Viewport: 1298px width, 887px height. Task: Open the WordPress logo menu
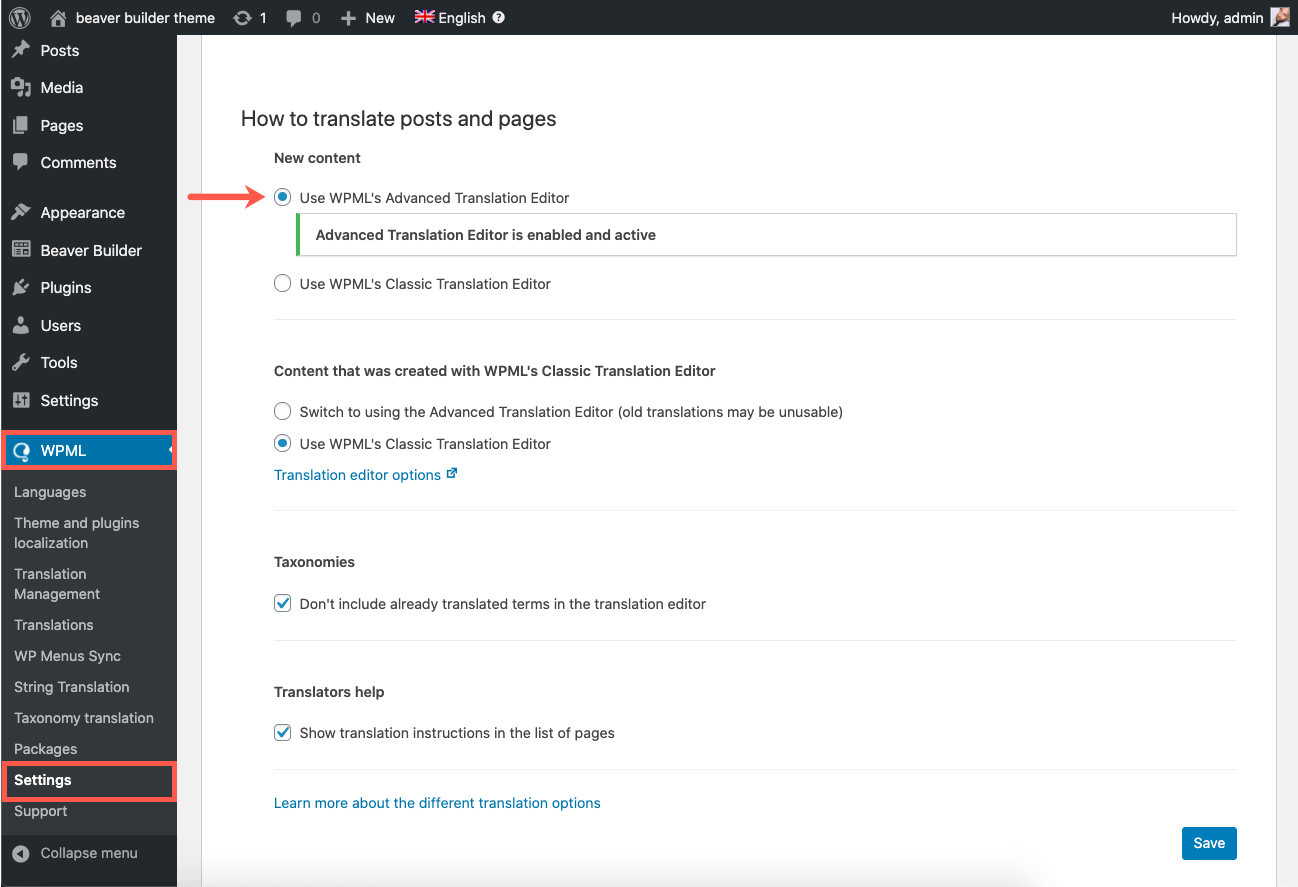coord(20,17)
